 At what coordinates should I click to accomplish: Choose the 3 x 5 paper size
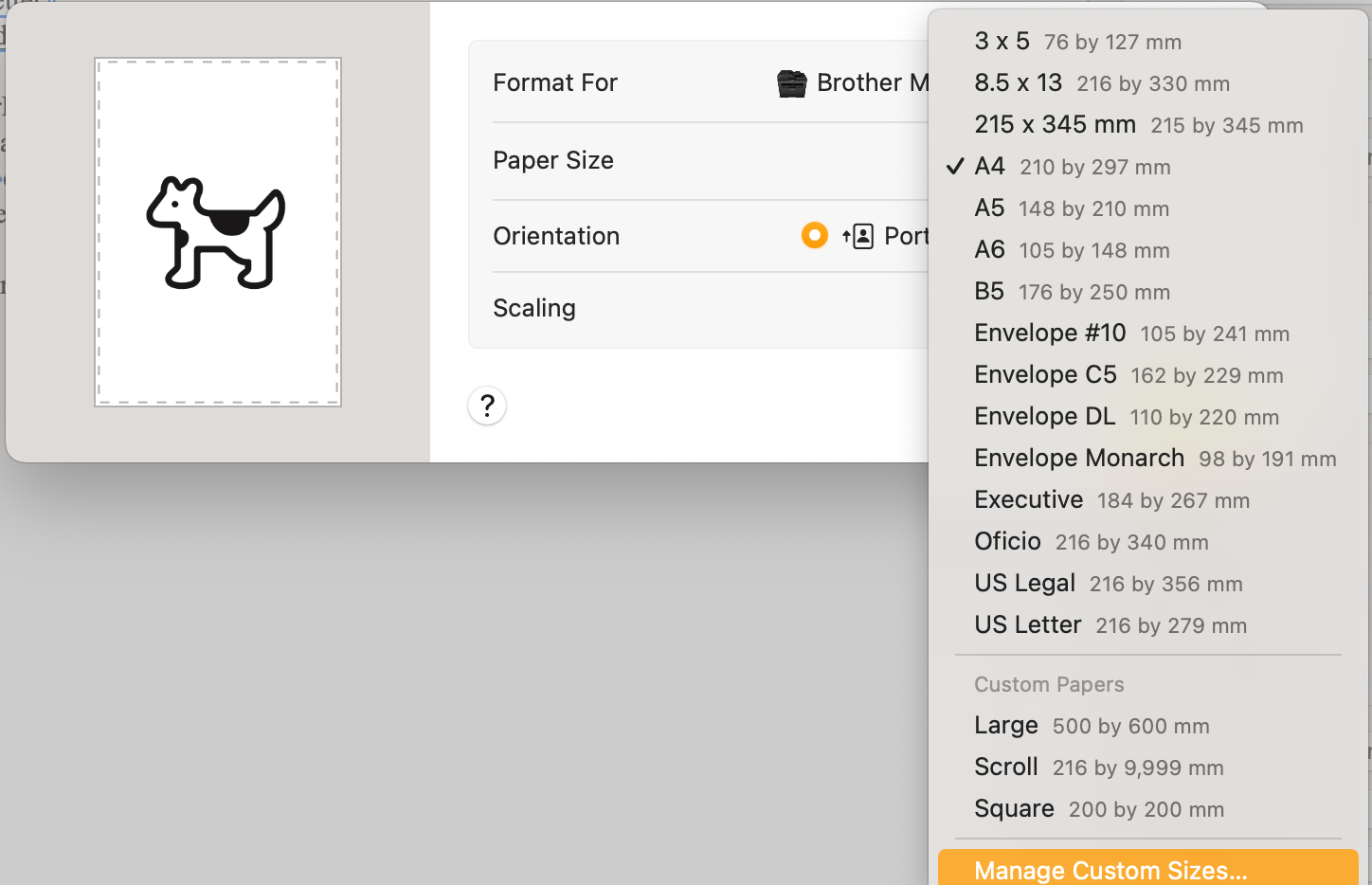[1148, 42]
